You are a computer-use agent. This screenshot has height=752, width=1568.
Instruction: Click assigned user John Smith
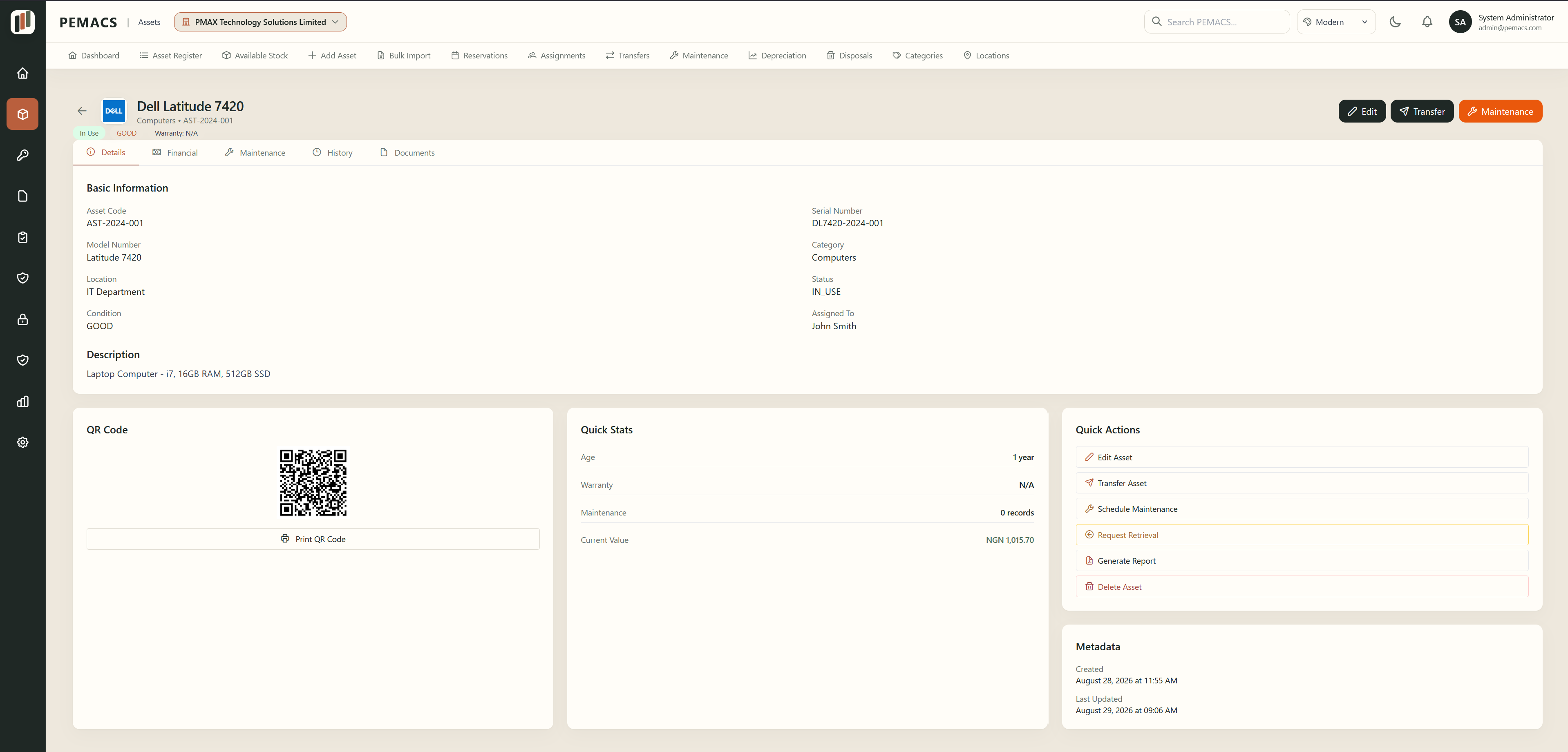[834, 326]
